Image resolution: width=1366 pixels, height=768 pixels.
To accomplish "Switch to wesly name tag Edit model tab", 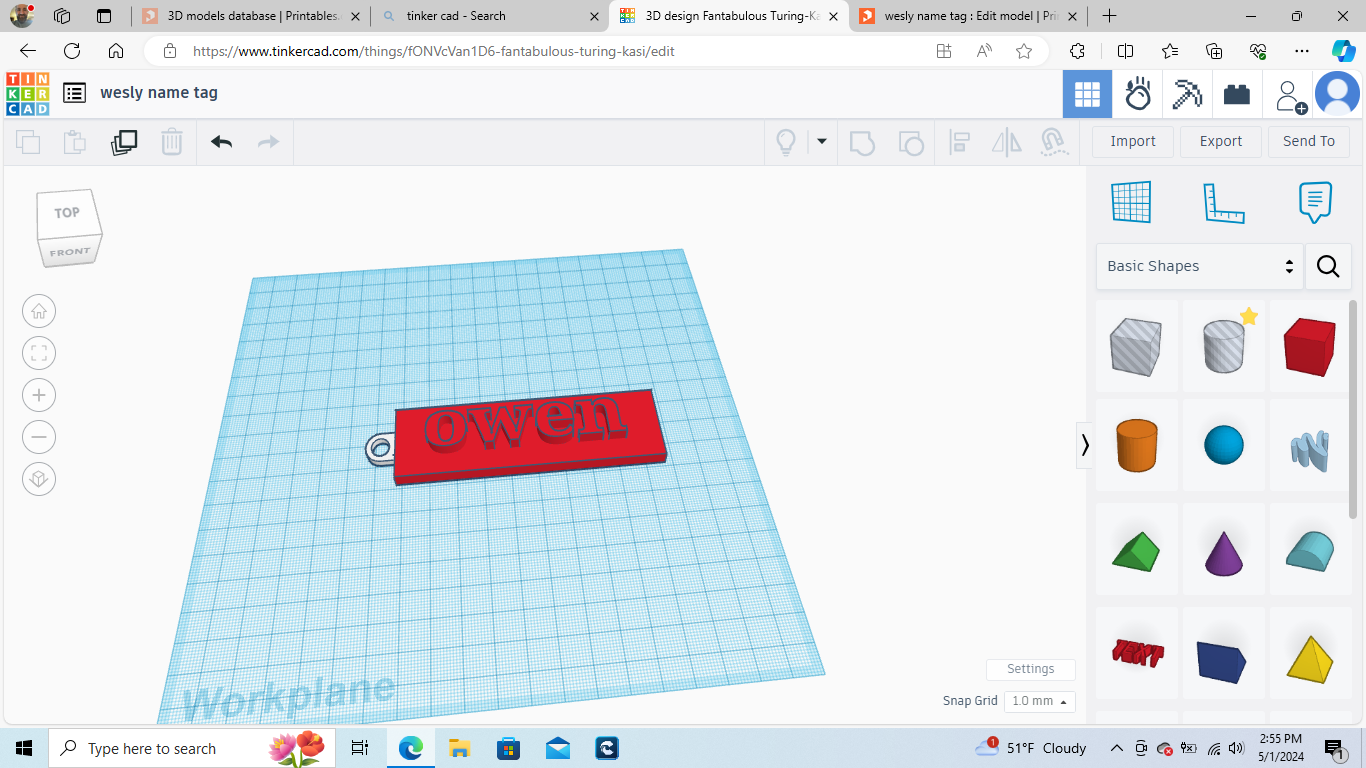I will click(x=967, y=16).
